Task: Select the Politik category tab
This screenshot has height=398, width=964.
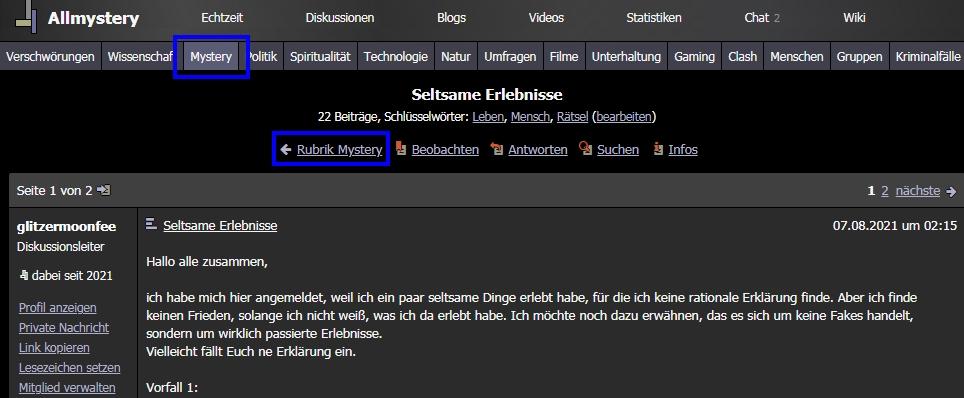Action: 262,57
